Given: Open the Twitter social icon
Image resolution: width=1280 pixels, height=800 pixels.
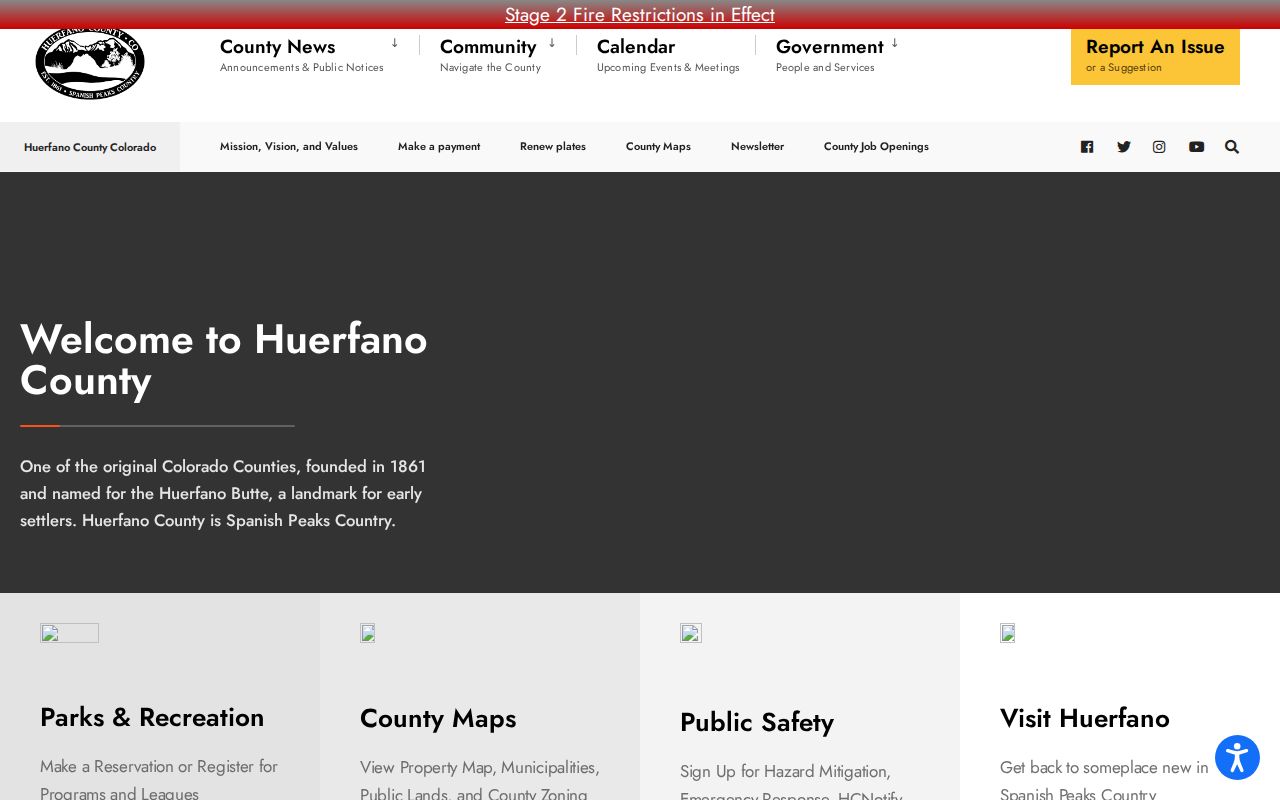Looking at the screenshot, I should click(1124, 147).
